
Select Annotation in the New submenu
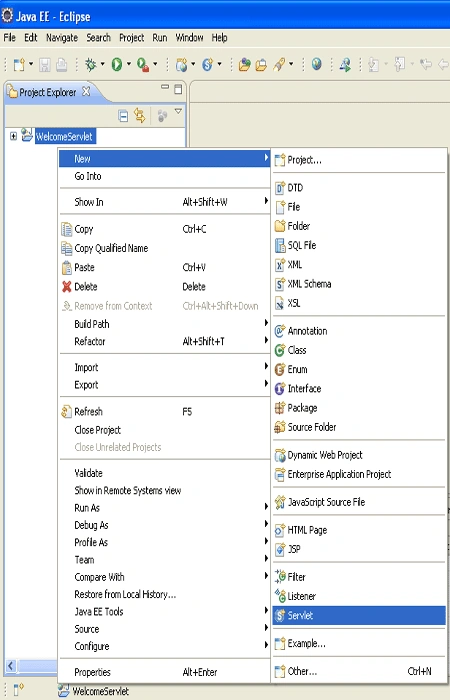(358, 331)
